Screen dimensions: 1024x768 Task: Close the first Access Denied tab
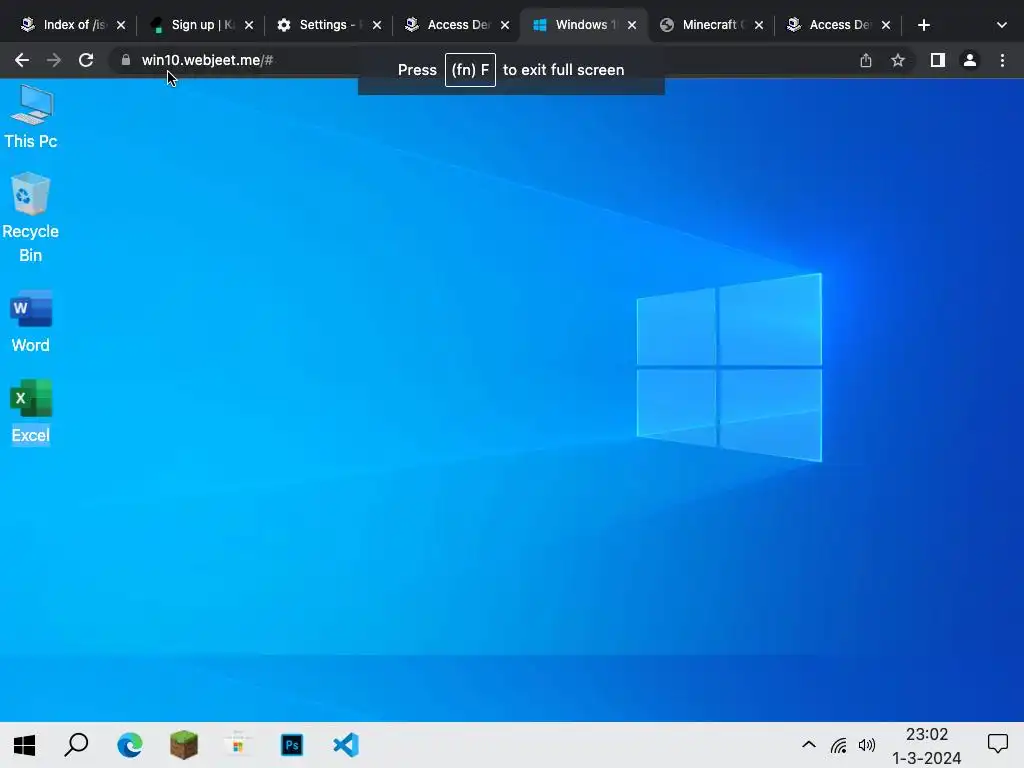[x=505, y=25]
